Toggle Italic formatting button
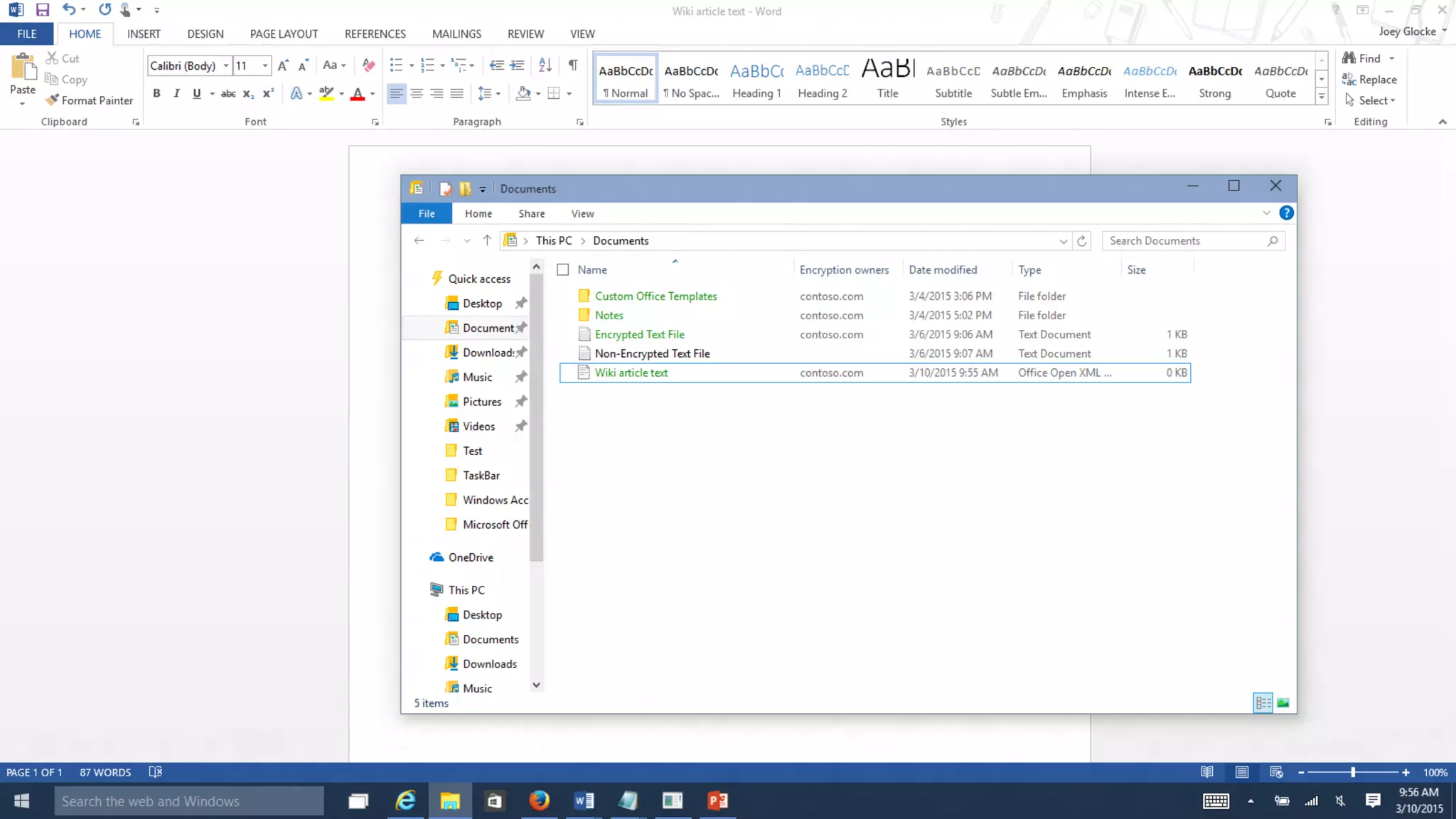 pyautogui.click(x=176, y=93)
